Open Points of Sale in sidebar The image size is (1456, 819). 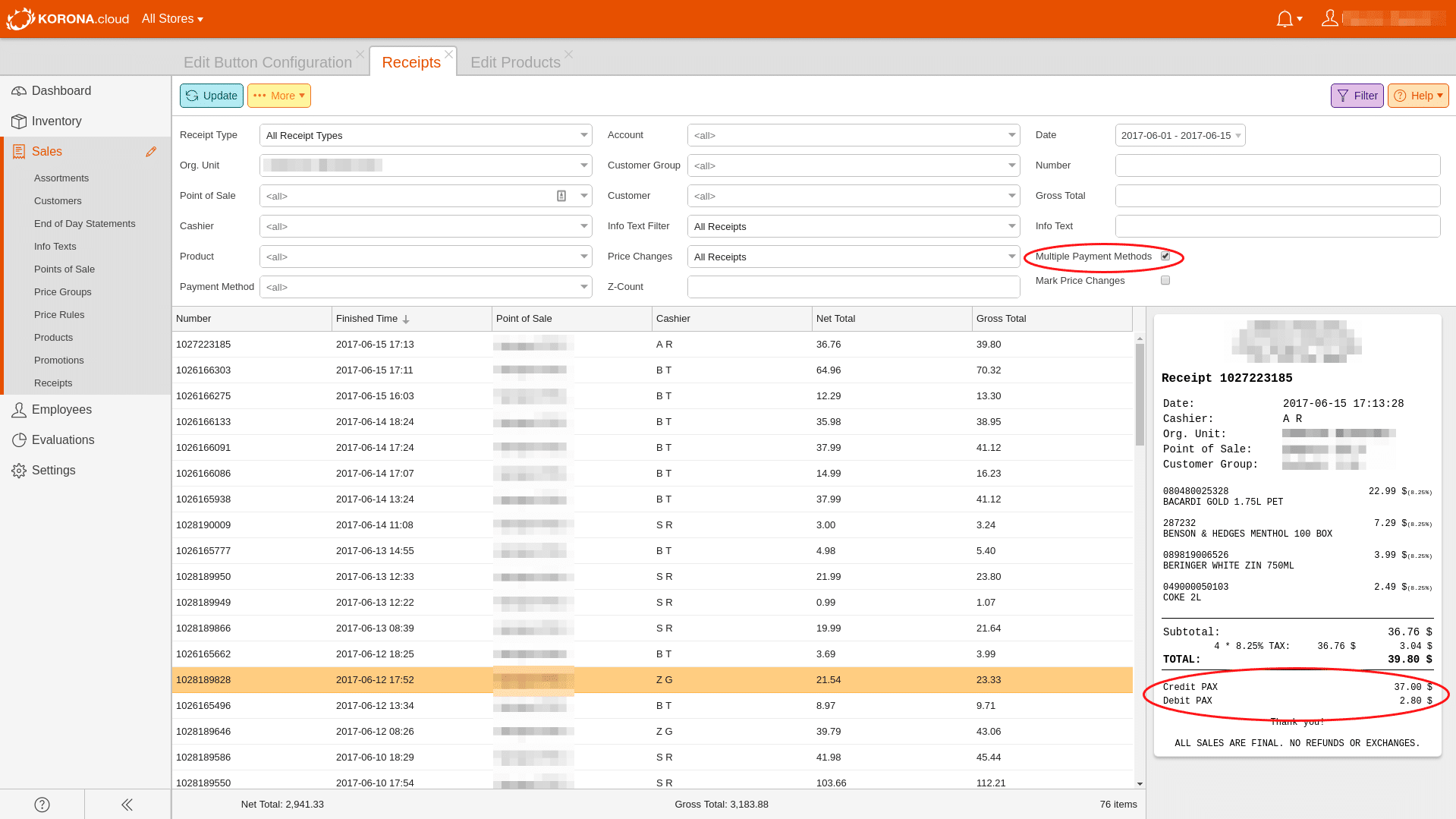click(64, 269)
